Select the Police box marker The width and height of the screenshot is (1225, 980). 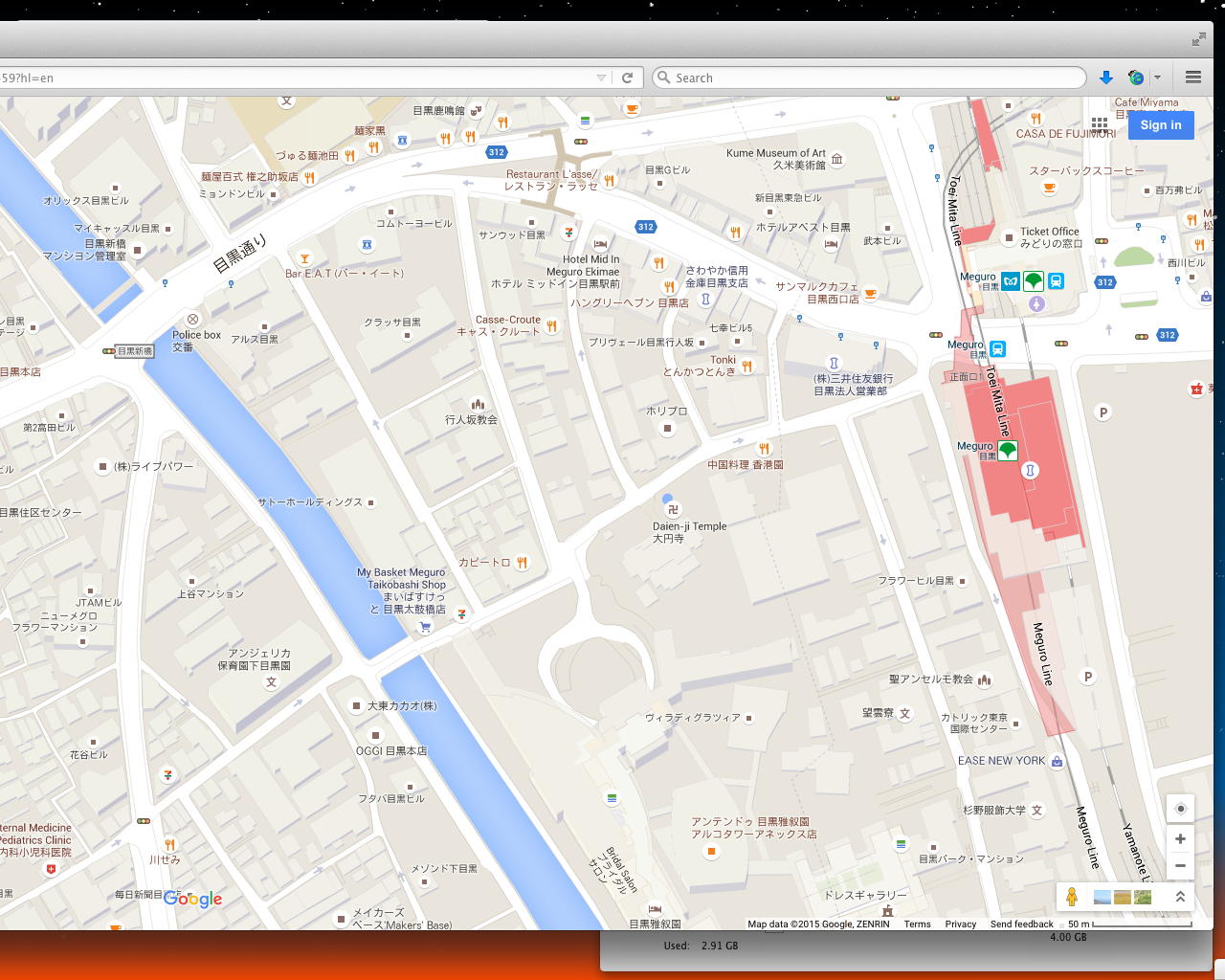click(x=193, y=319)
